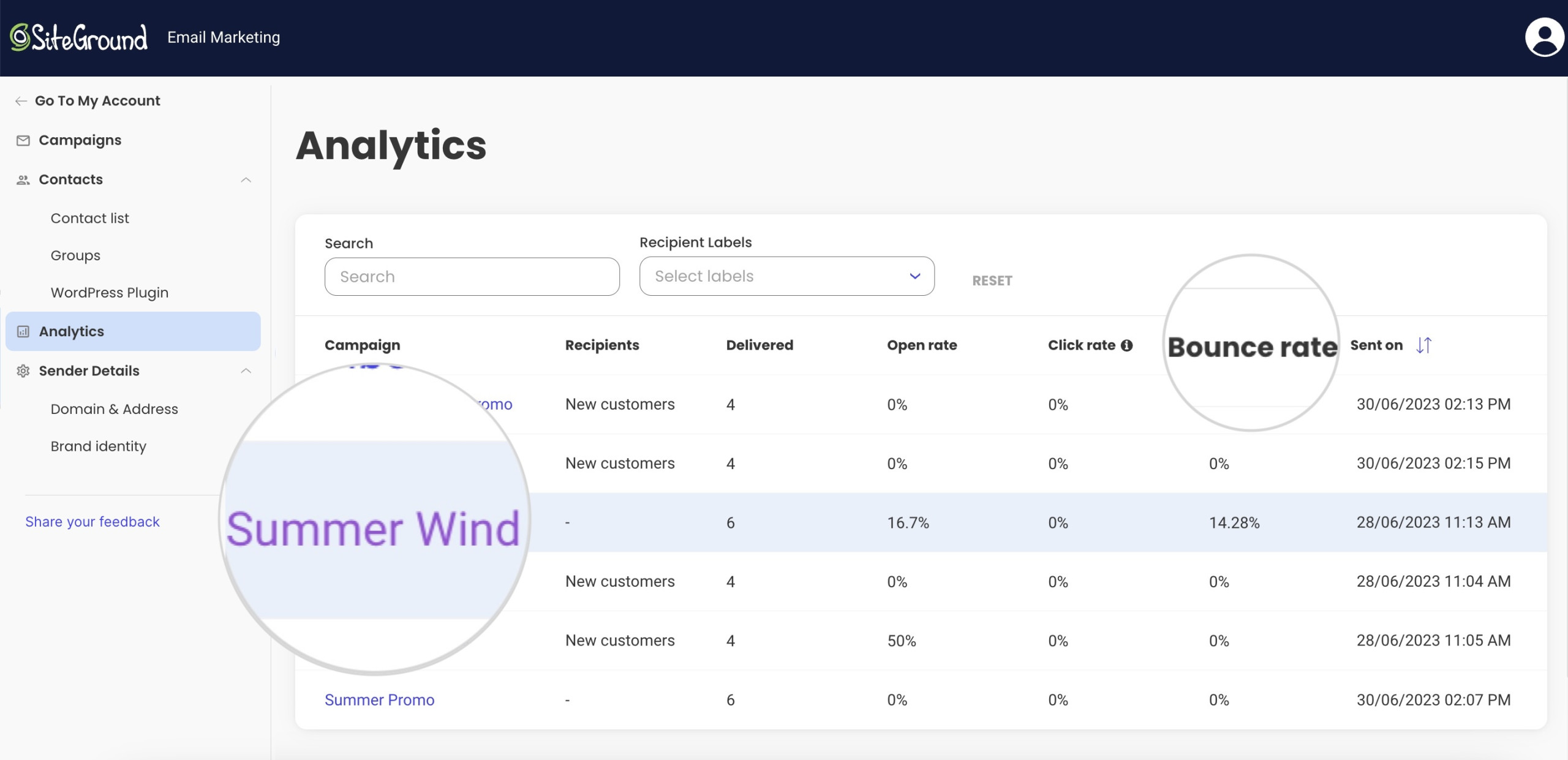1568x760 pixels.
Task: Click Delivered value 6 in Summer Promo row
Action: pos(730,700)
